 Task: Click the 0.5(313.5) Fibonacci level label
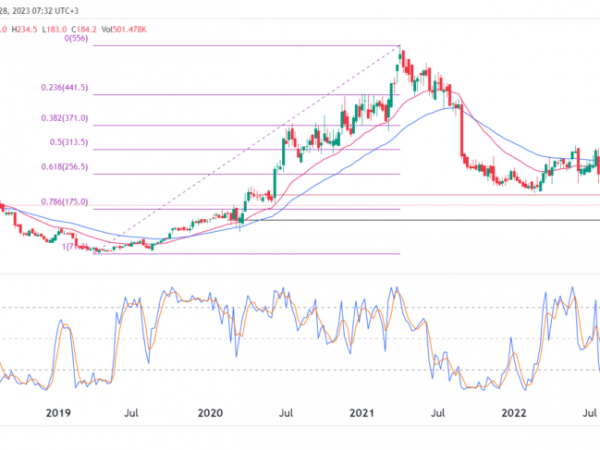(x=69, y=142)
